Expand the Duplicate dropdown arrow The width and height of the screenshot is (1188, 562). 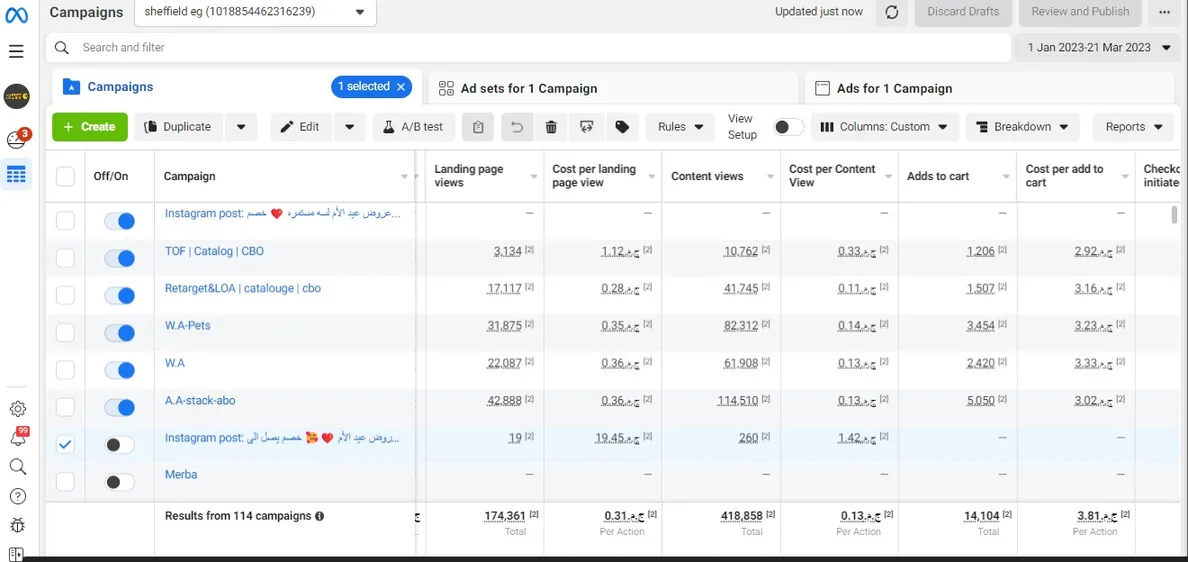pos(241,127)
